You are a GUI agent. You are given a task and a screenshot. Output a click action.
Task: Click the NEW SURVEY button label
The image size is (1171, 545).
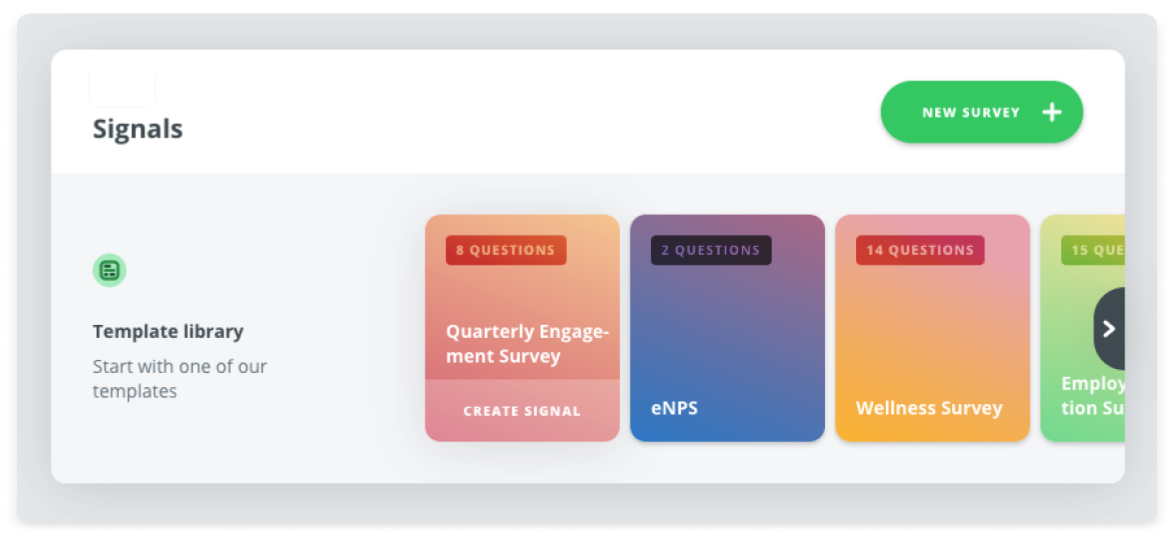971,113
